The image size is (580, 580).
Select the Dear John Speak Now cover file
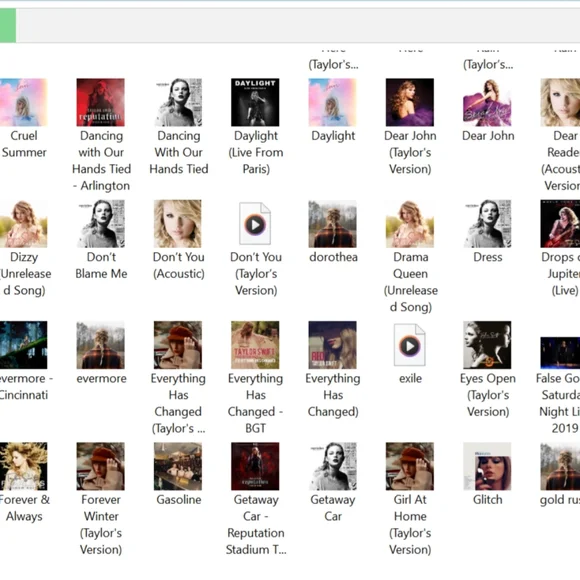(487, 102)
